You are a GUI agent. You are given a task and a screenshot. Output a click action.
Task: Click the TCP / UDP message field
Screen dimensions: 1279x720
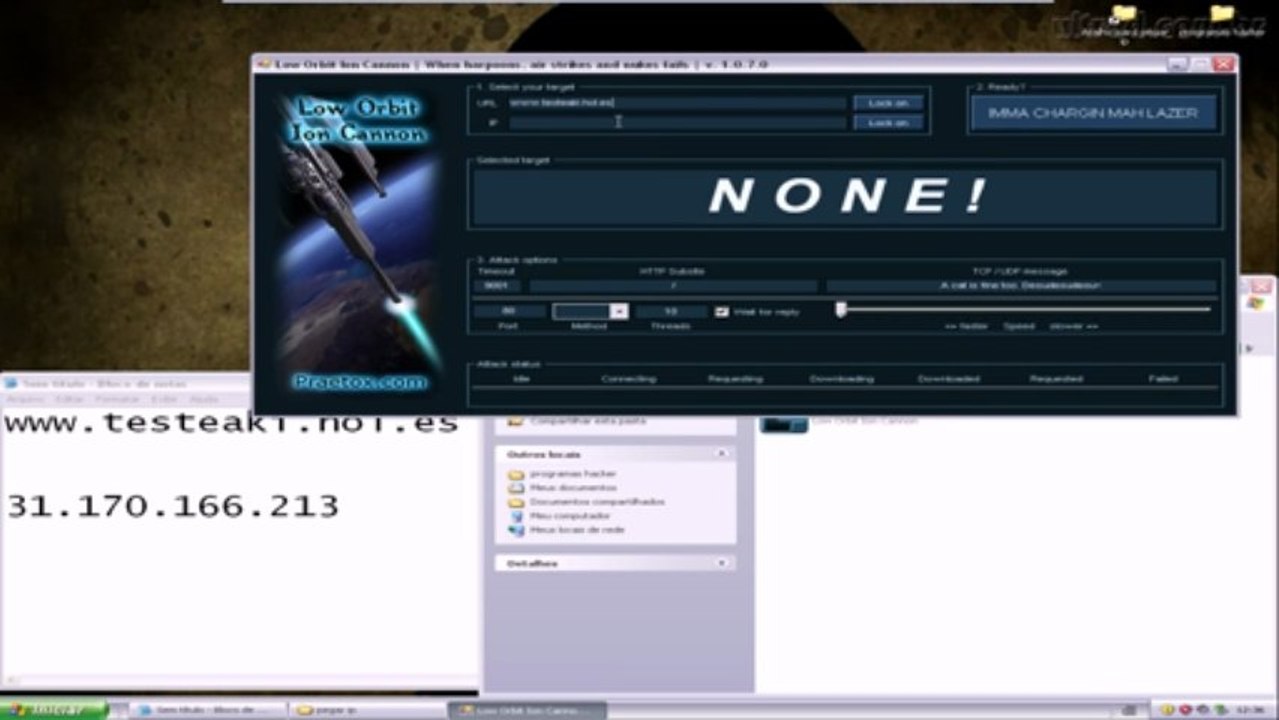click(1021, 286)
